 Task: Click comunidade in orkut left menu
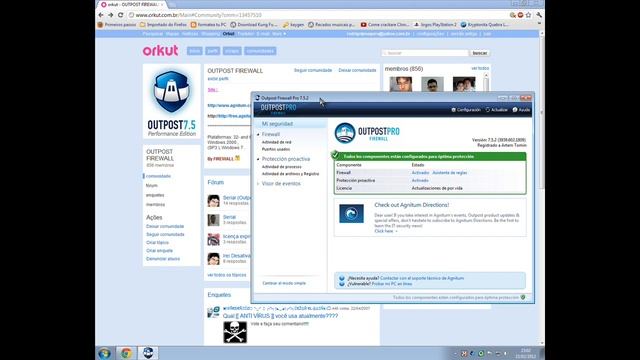158,176
